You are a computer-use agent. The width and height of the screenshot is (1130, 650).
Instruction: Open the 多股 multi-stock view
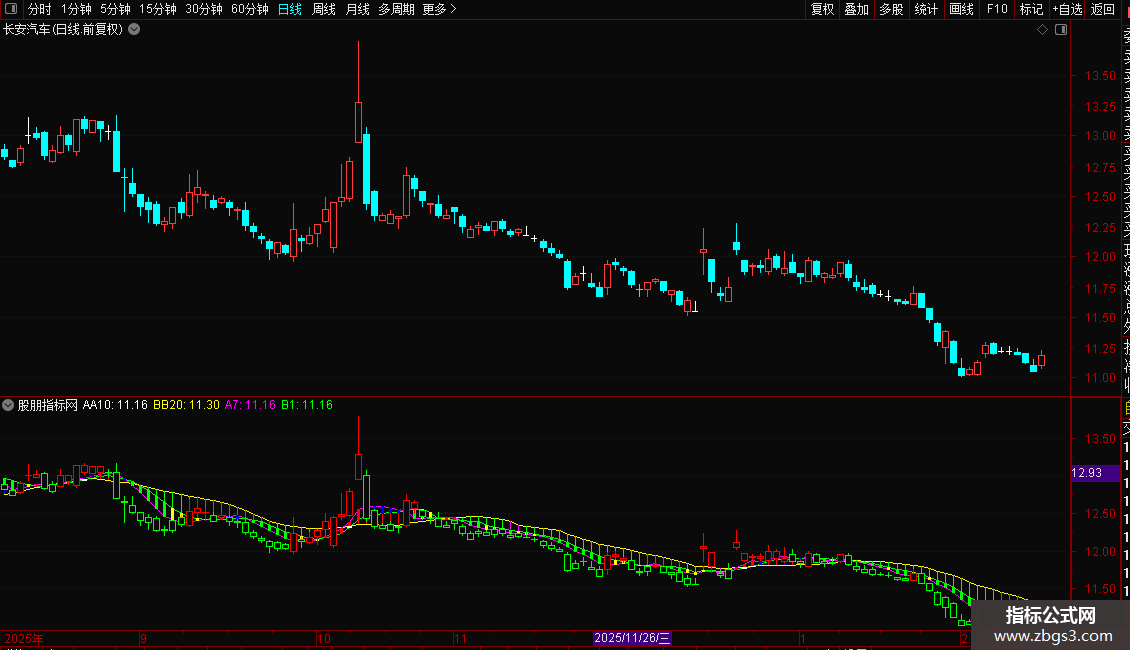[x=891, y=9]
